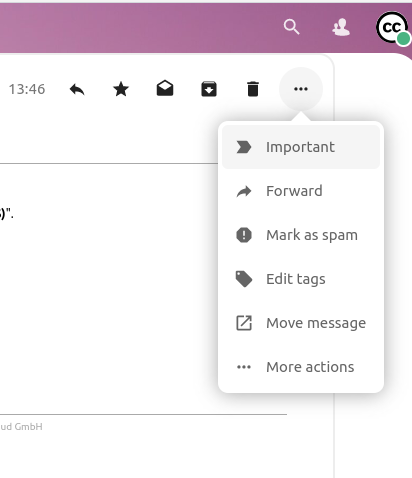Choose Forward from the actions menu
The width and height of the screenshot is (412, 478).
(301, 191)
